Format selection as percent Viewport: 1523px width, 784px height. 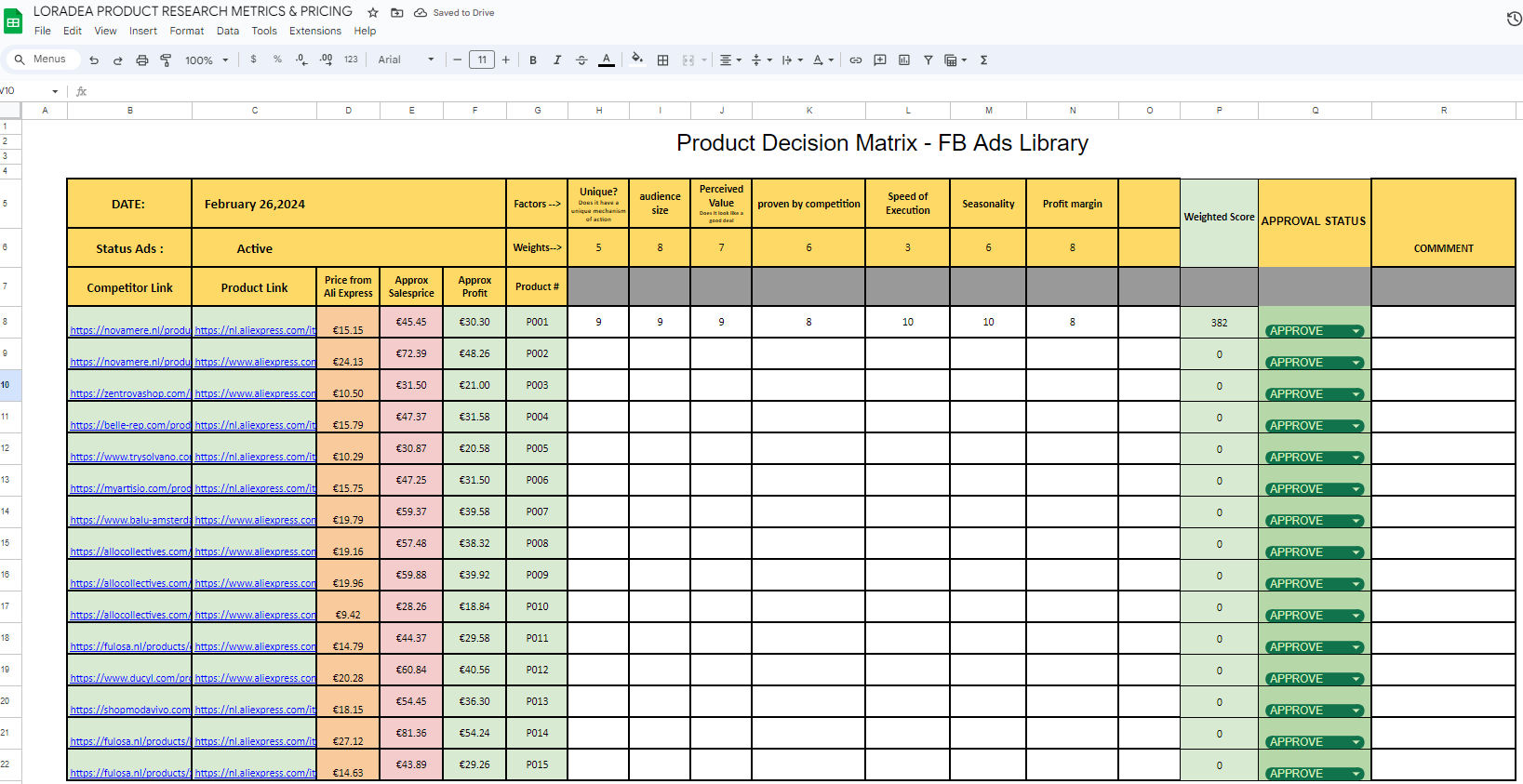click(277, 60)
